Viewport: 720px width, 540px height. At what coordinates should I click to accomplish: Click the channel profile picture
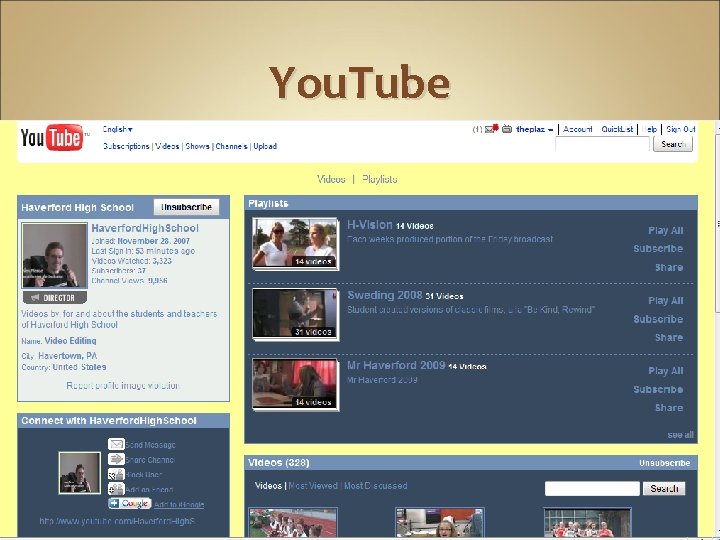[55, 256]
